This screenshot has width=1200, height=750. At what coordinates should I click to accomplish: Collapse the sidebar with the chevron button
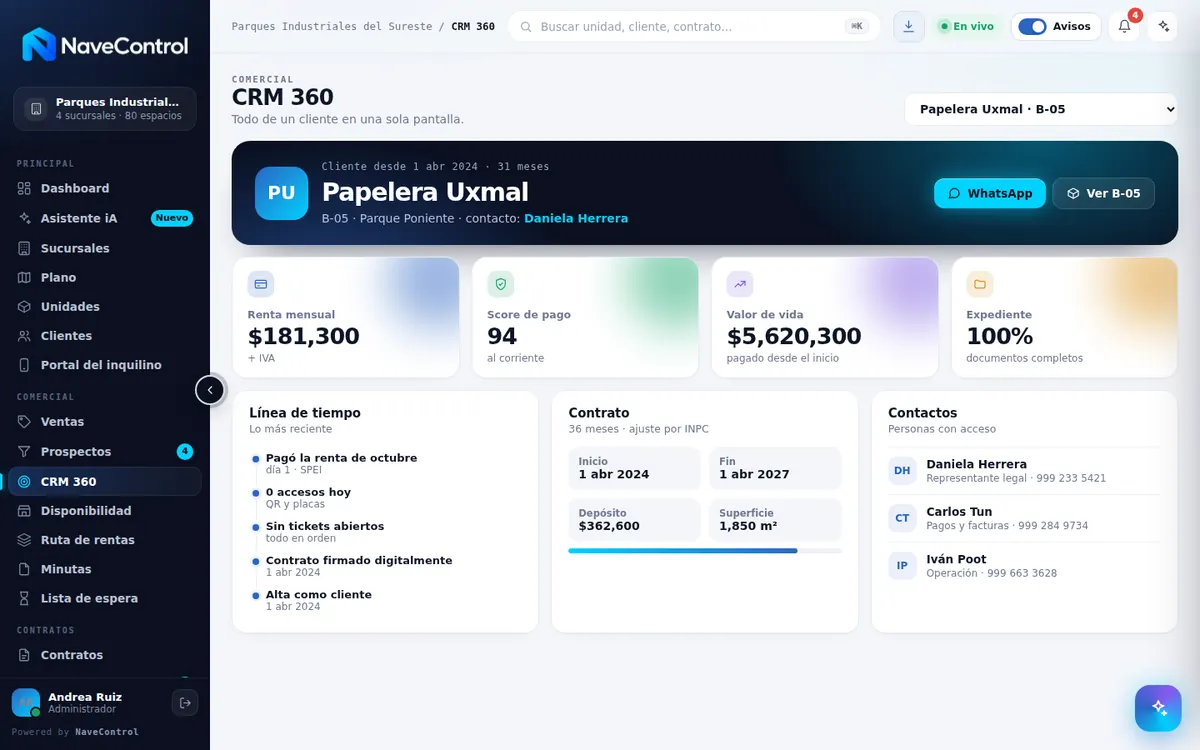point(210,390)
